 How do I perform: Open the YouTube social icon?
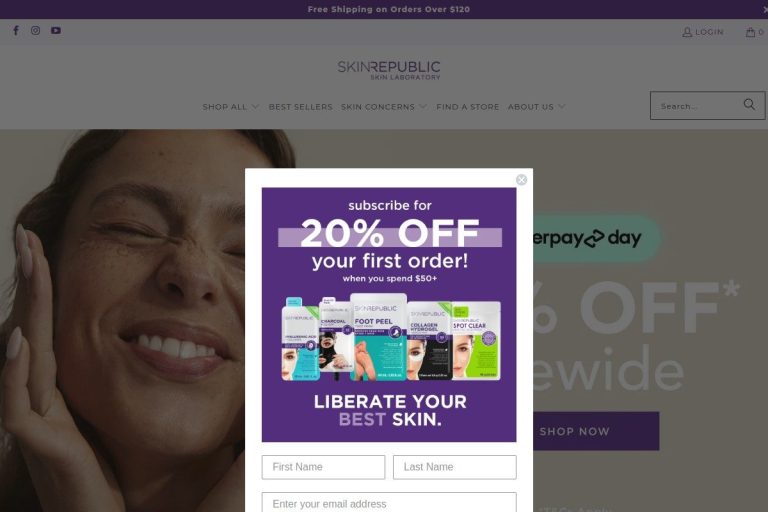tap(56, 30)
